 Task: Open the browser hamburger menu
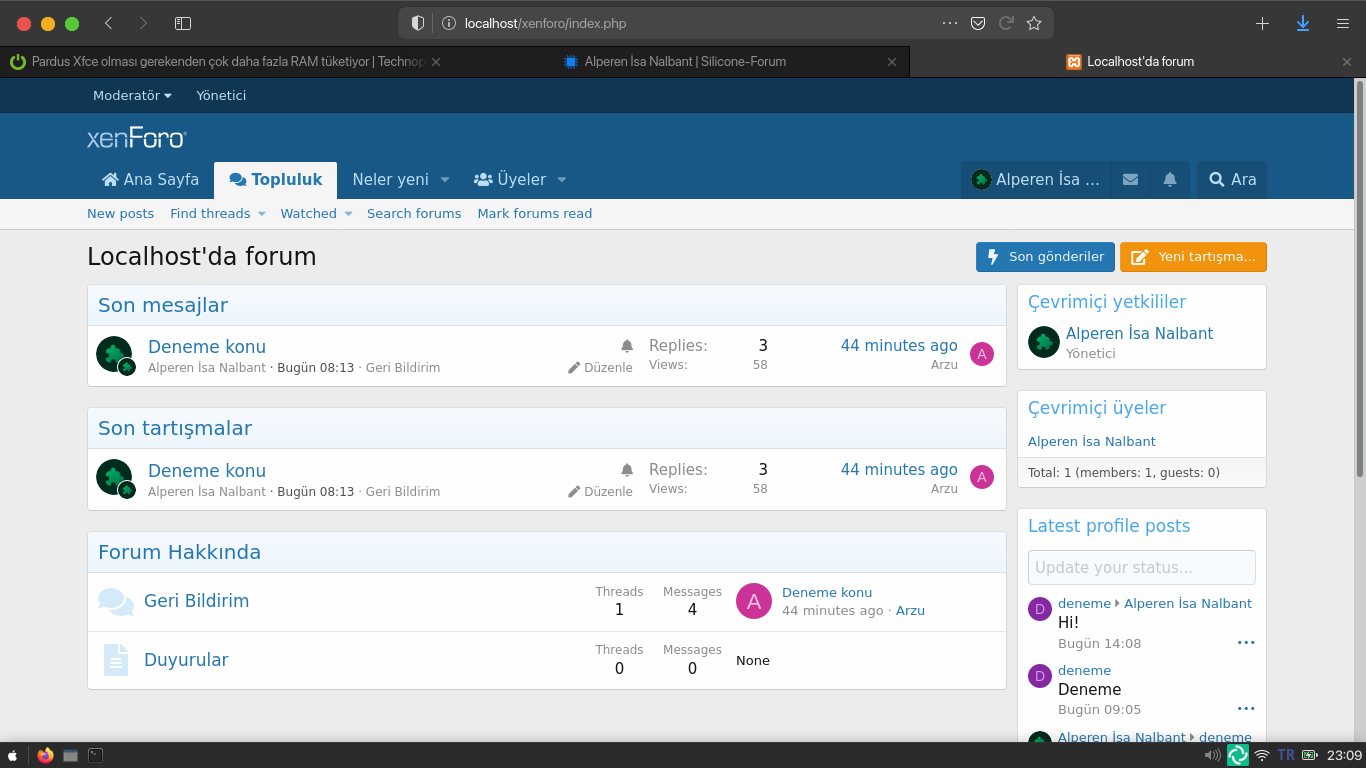point(1343,23)
